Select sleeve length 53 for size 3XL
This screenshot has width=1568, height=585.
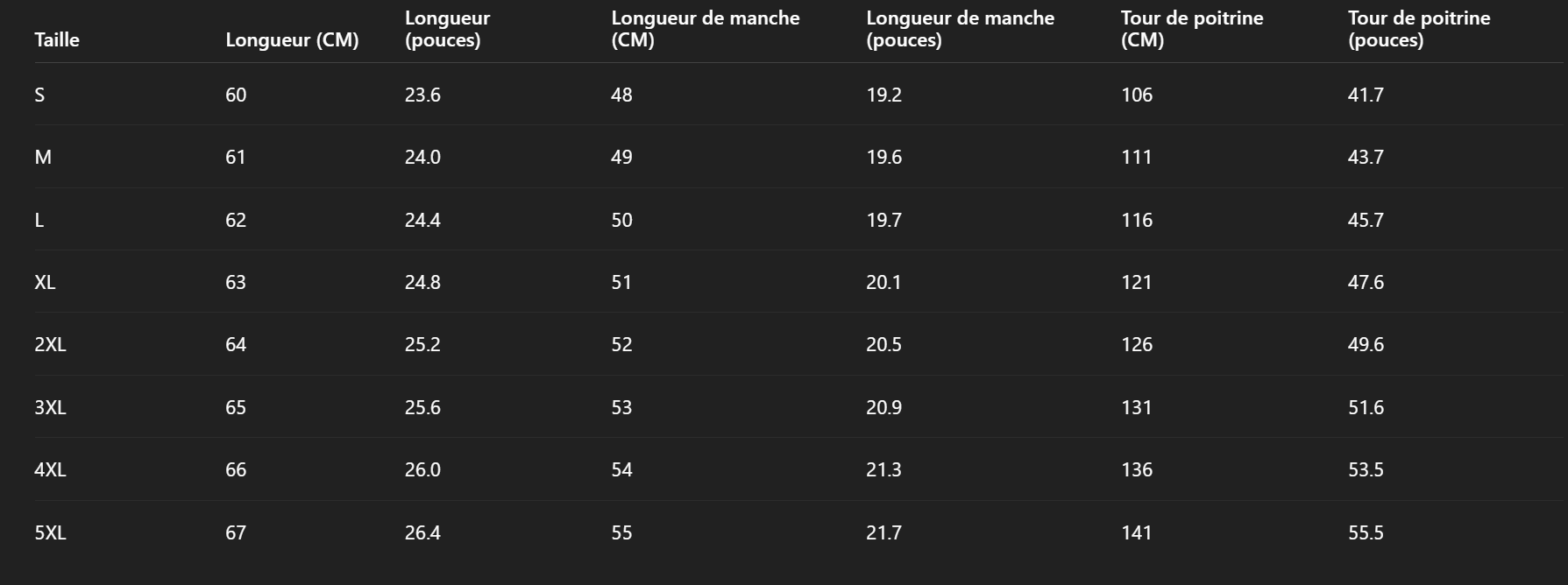(621, 408)
